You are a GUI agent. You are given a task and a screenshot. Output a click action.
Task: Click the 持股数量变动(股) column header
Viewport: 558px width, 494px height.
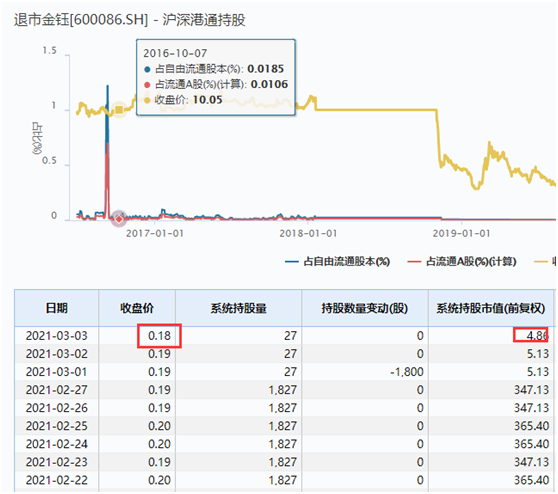[365, 308]
